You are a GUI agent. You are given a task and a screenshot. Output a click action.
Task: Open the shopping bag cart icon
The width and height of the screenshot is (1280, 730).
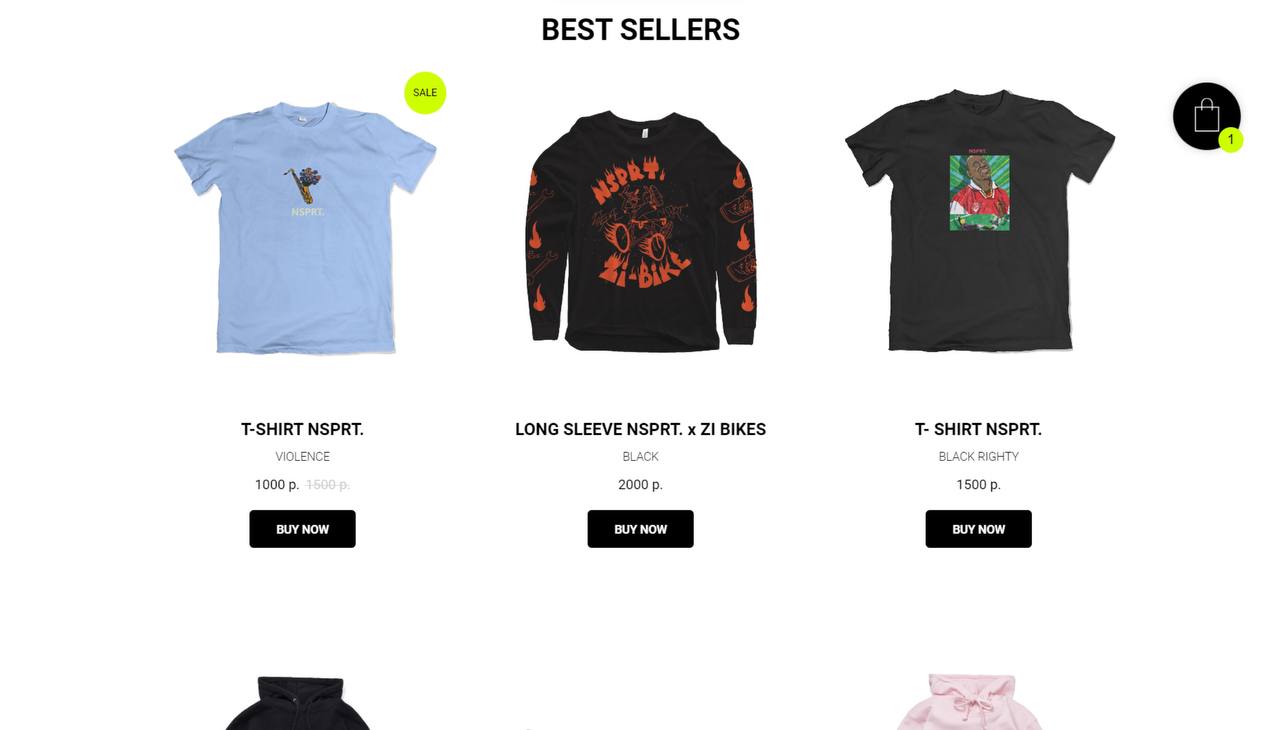tap(1206, 116)
